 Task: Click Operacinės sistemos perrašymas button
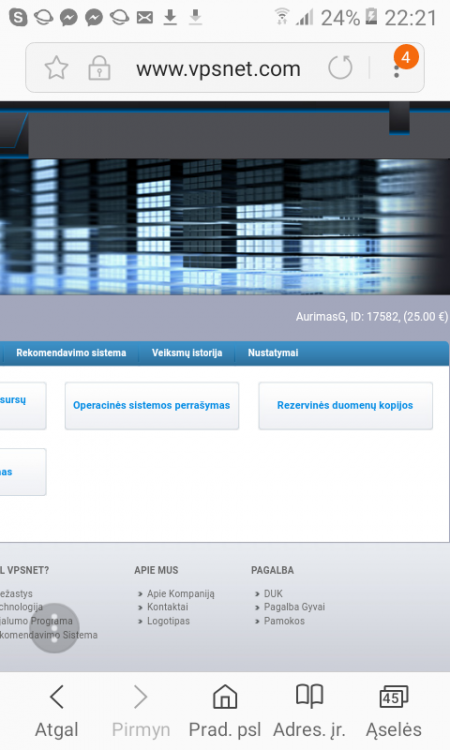point(152,406)
